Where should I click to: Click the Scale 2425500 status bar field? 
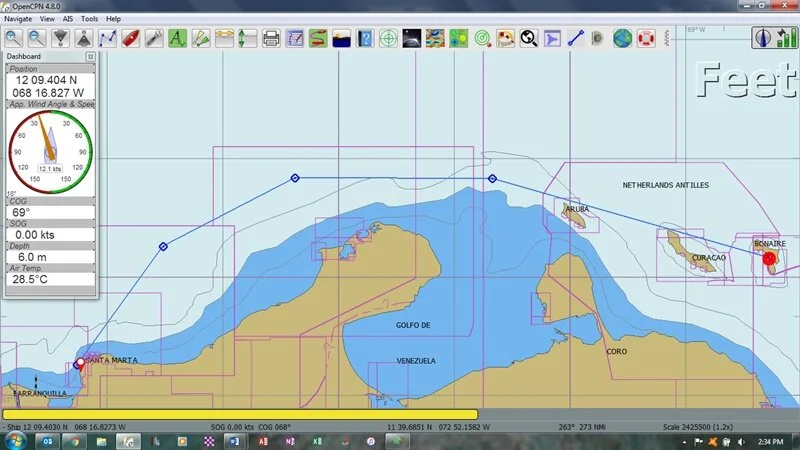pyautogui.click(x=698, y=427)
